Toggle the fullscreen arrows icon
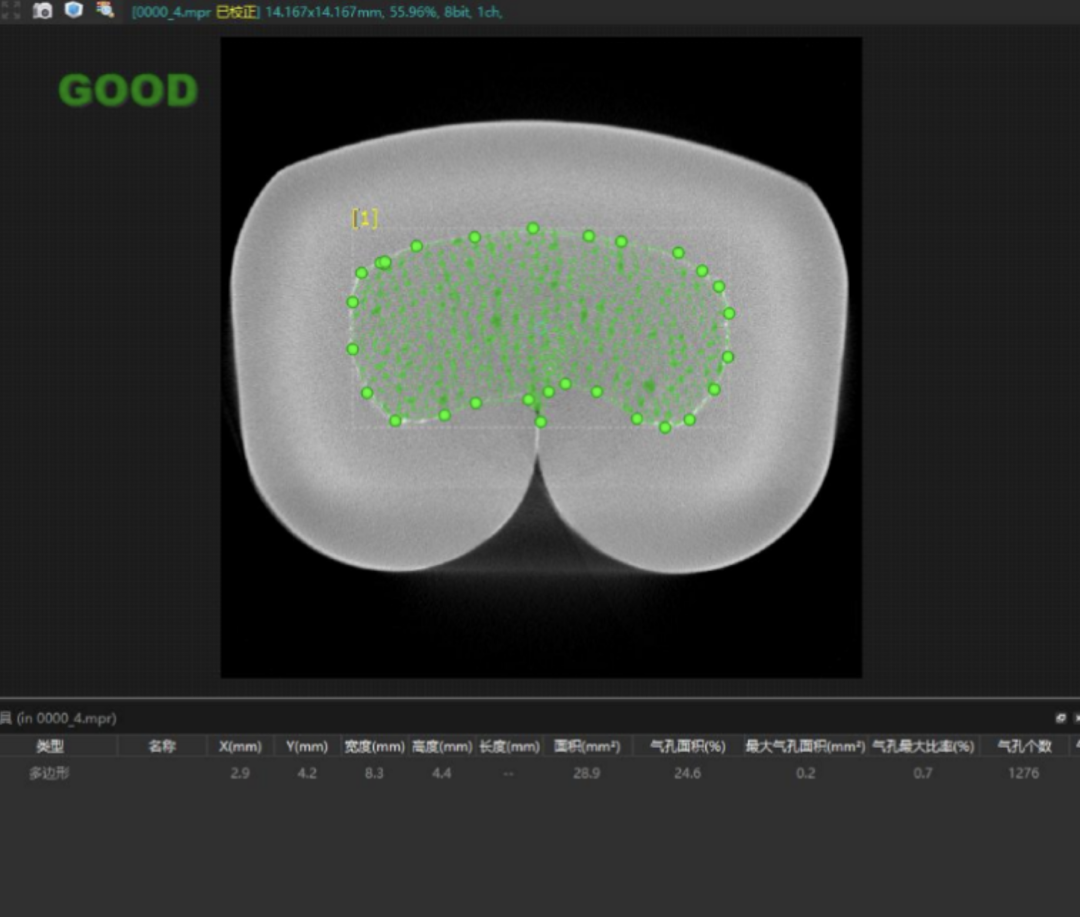1080x917 pixels. tap(10, 10)
